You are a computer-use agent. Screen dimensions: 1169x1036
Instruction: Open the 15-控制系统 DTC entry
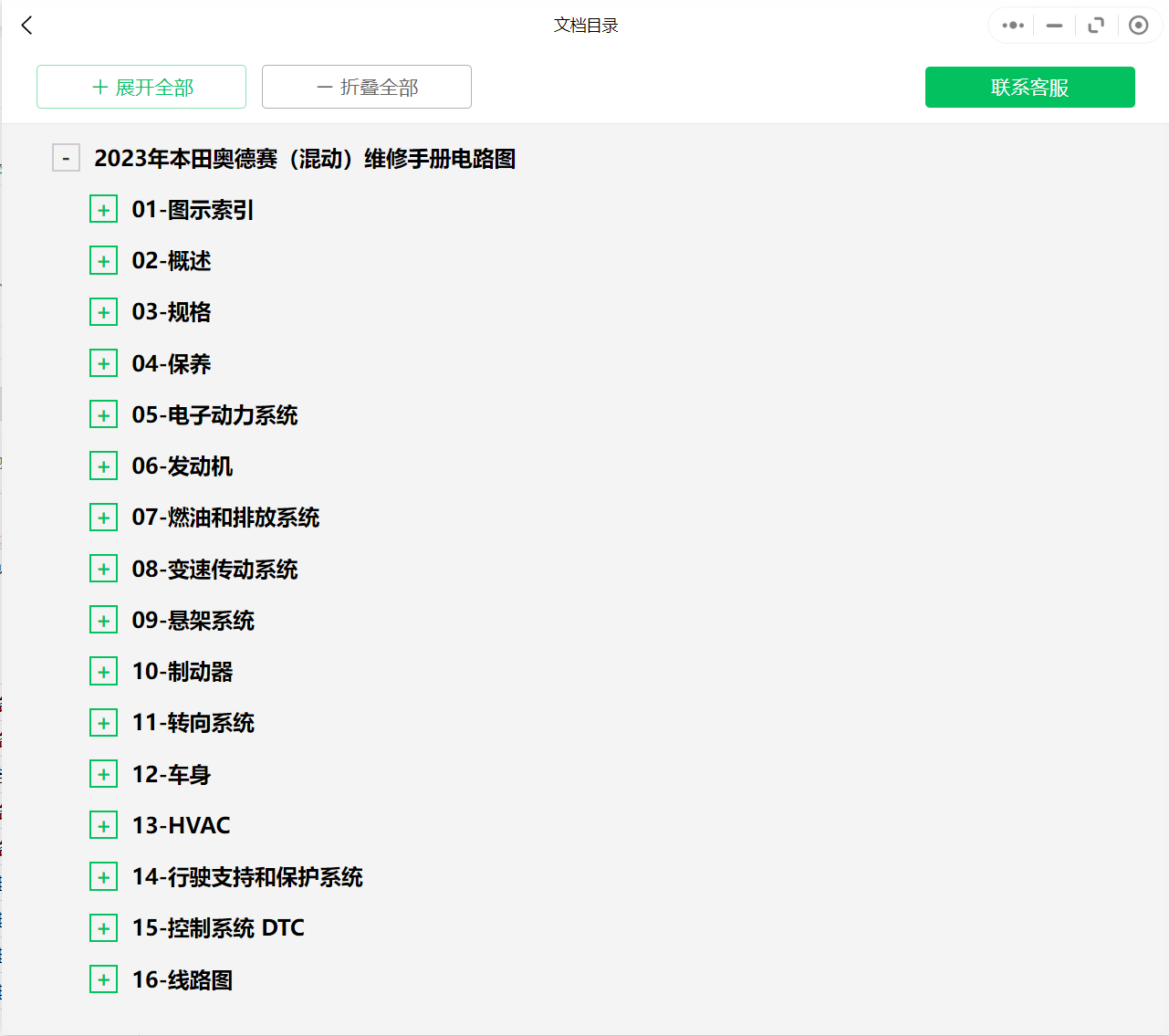[218, 927]
